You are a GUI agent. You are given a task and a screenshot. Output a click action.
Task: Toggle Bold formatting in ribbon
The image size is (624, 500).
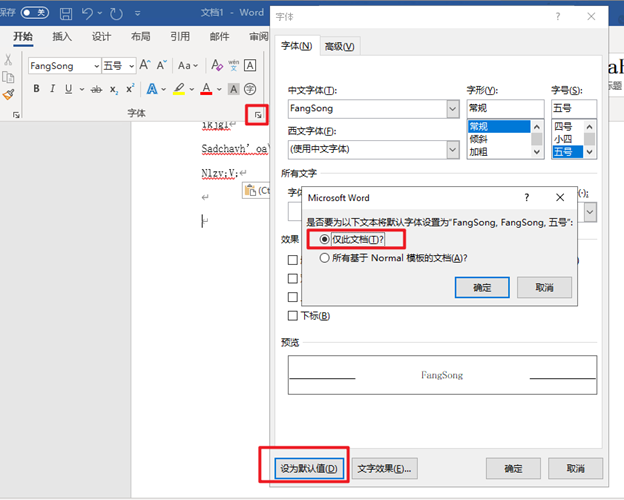click(x=36, y=89)
